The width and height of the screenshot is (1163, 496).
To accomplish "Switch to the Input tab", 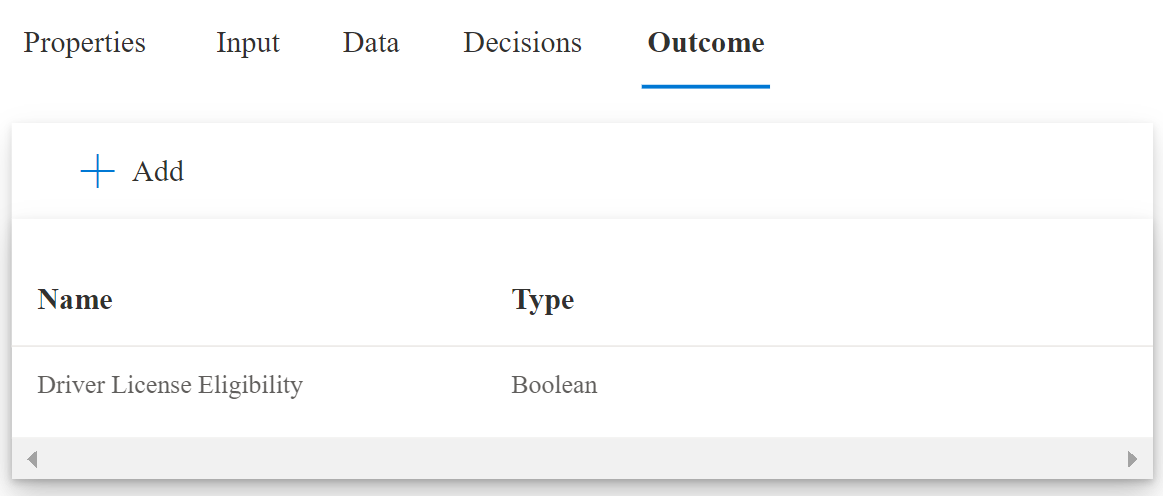I will [247, 43].
